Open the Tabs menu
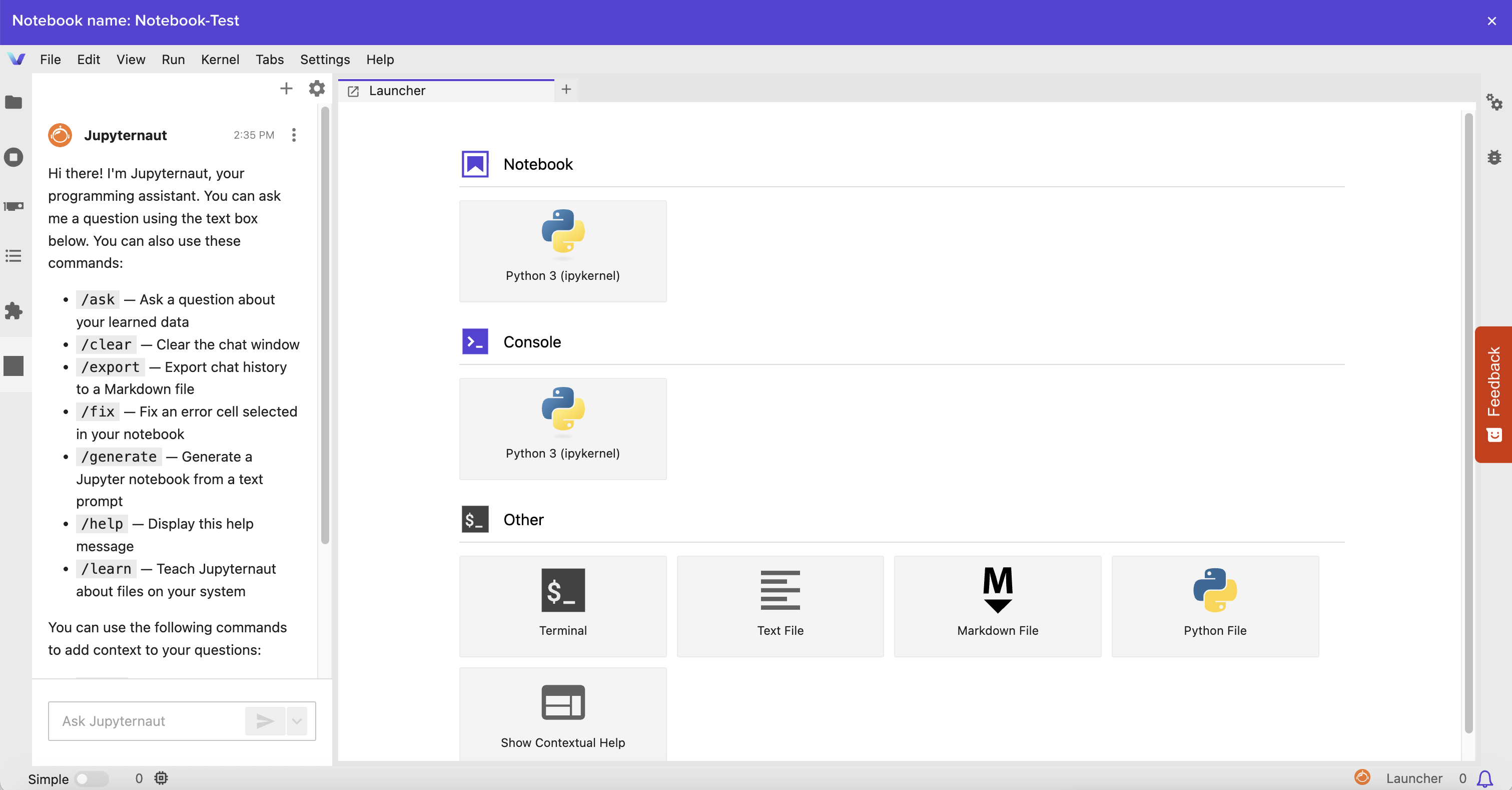 coord(269,59)
